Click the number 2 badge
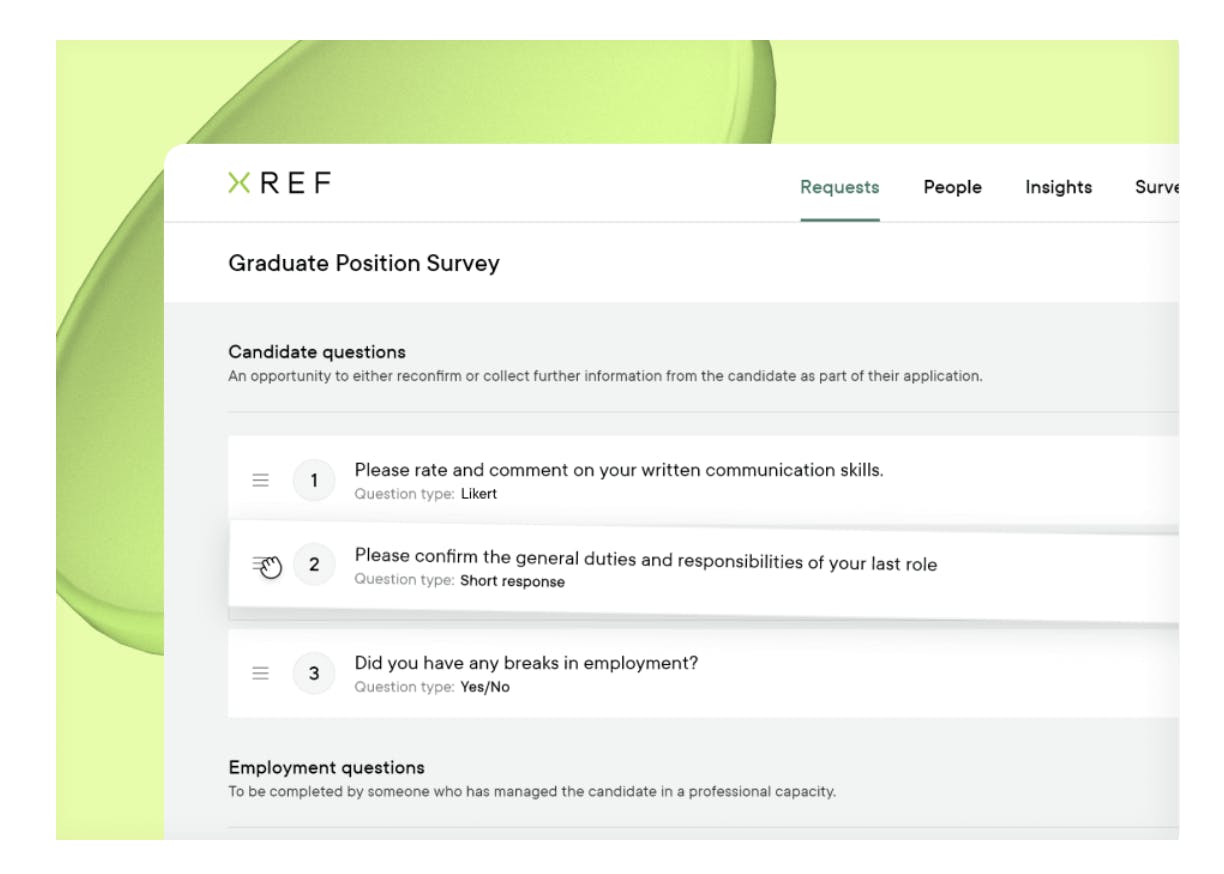Image resolution: width=1224 pixels, height=874 pixels. click(x=314, y=565)
